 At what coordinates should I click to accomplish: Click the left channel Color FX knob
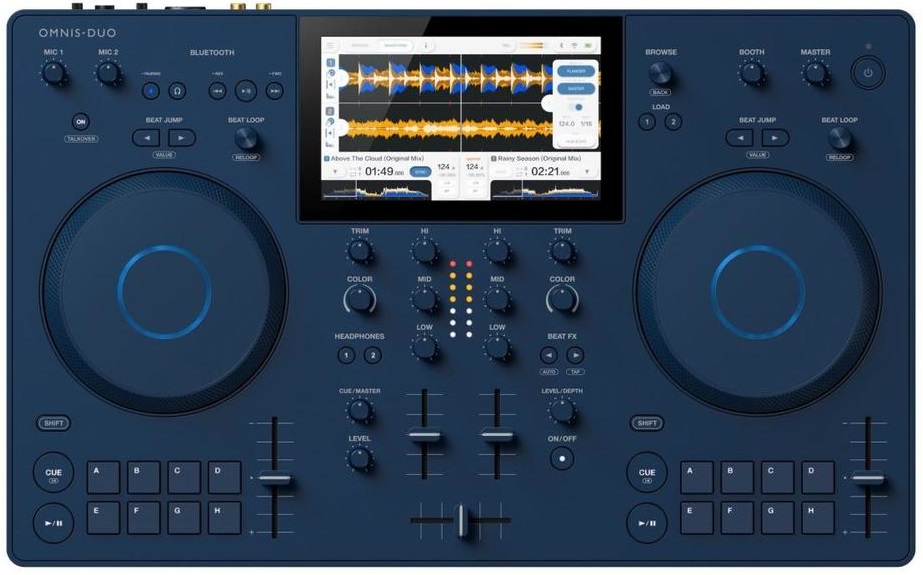pos(360,300)
